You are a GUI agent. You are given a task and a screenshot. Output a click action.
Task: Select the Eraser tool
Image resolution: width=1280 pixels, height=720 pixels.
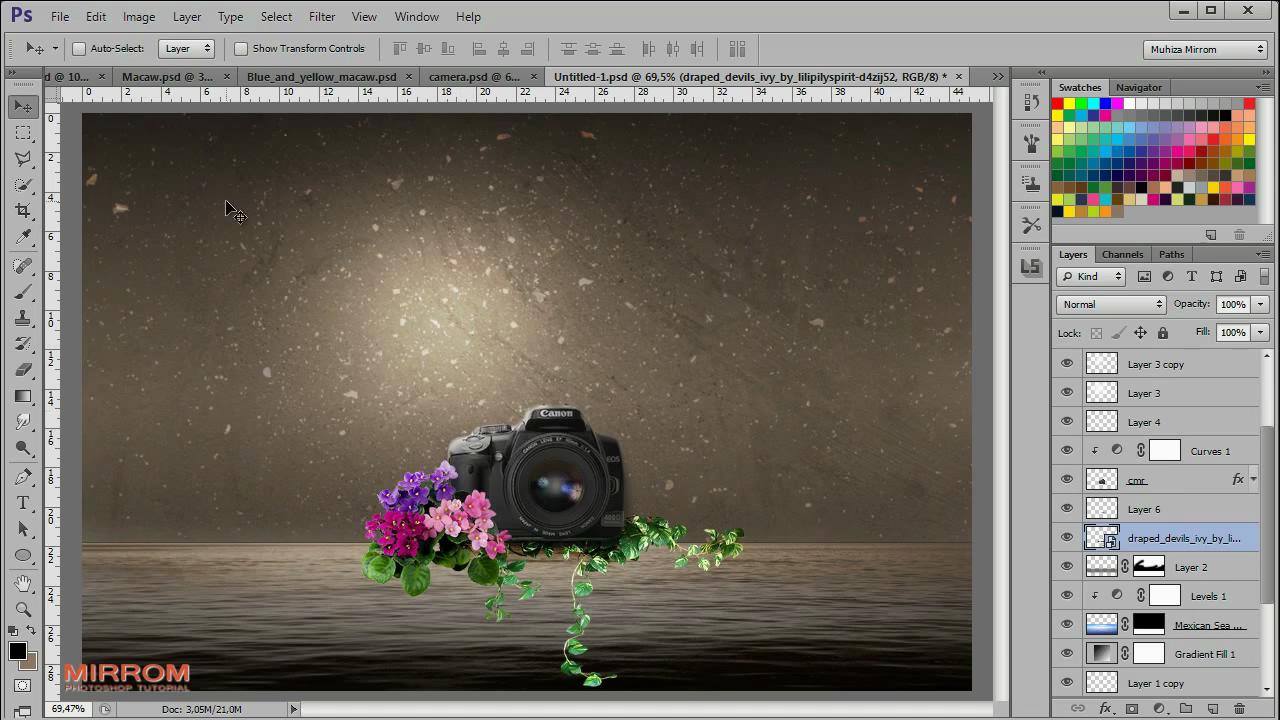[x=23, y=370]
